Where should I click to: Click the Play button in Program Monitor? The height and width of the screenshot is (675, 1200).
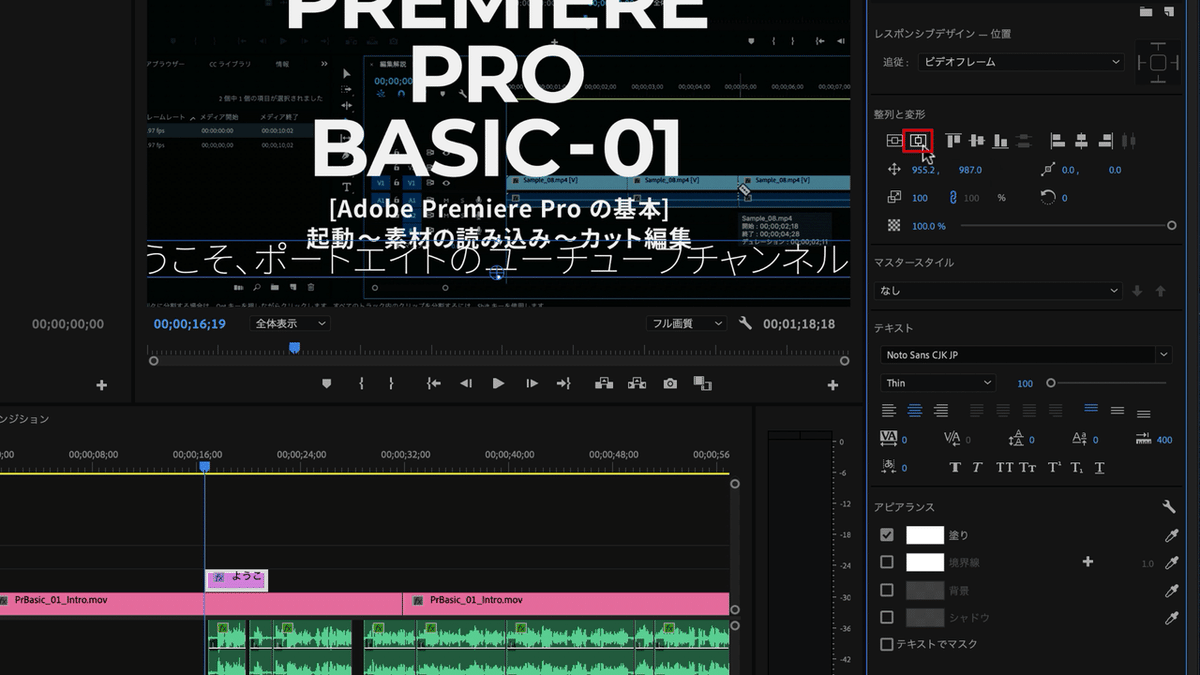pyautogui.click(x=498, y=383)
